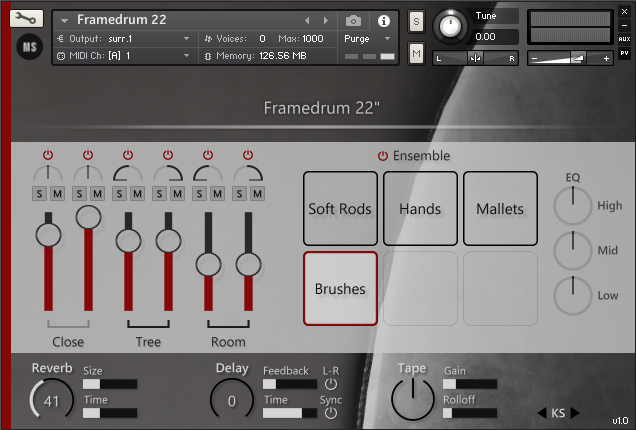Go to next instrument arrow

tap(325, 20)
